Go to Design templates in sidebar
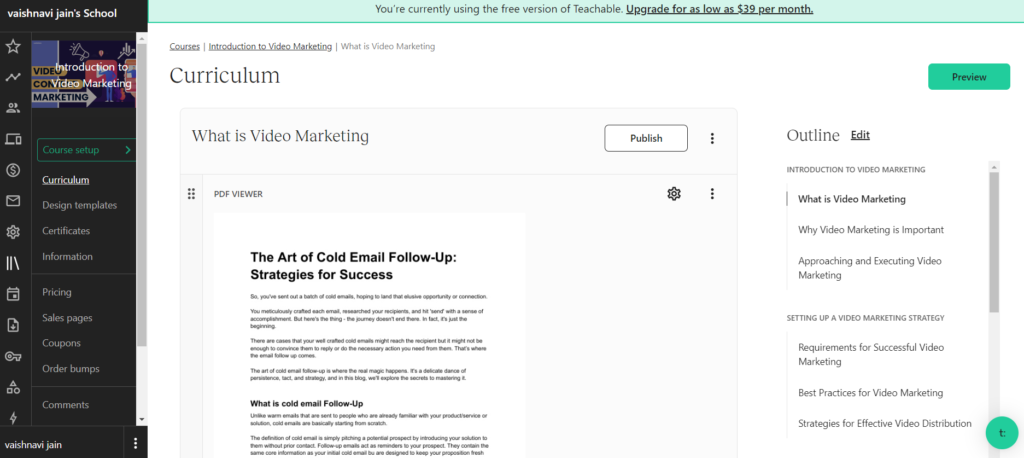This screenshot has height=458, width=1024. click(79, 205)
